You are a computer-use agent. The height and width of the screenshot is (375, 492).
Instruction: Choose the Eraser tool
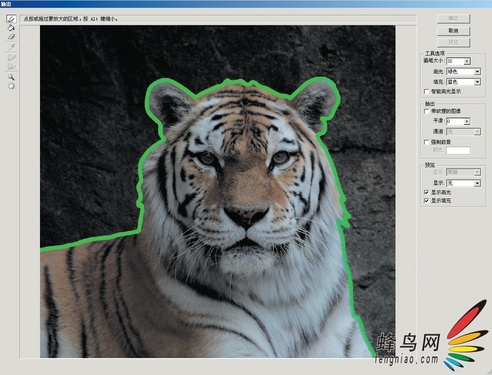11,37
